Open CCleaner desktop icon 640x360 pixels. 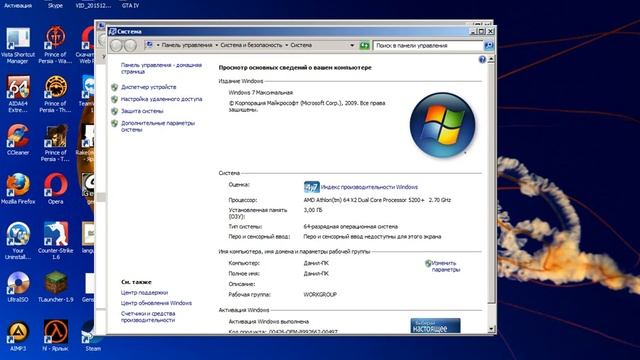[18, 140]
